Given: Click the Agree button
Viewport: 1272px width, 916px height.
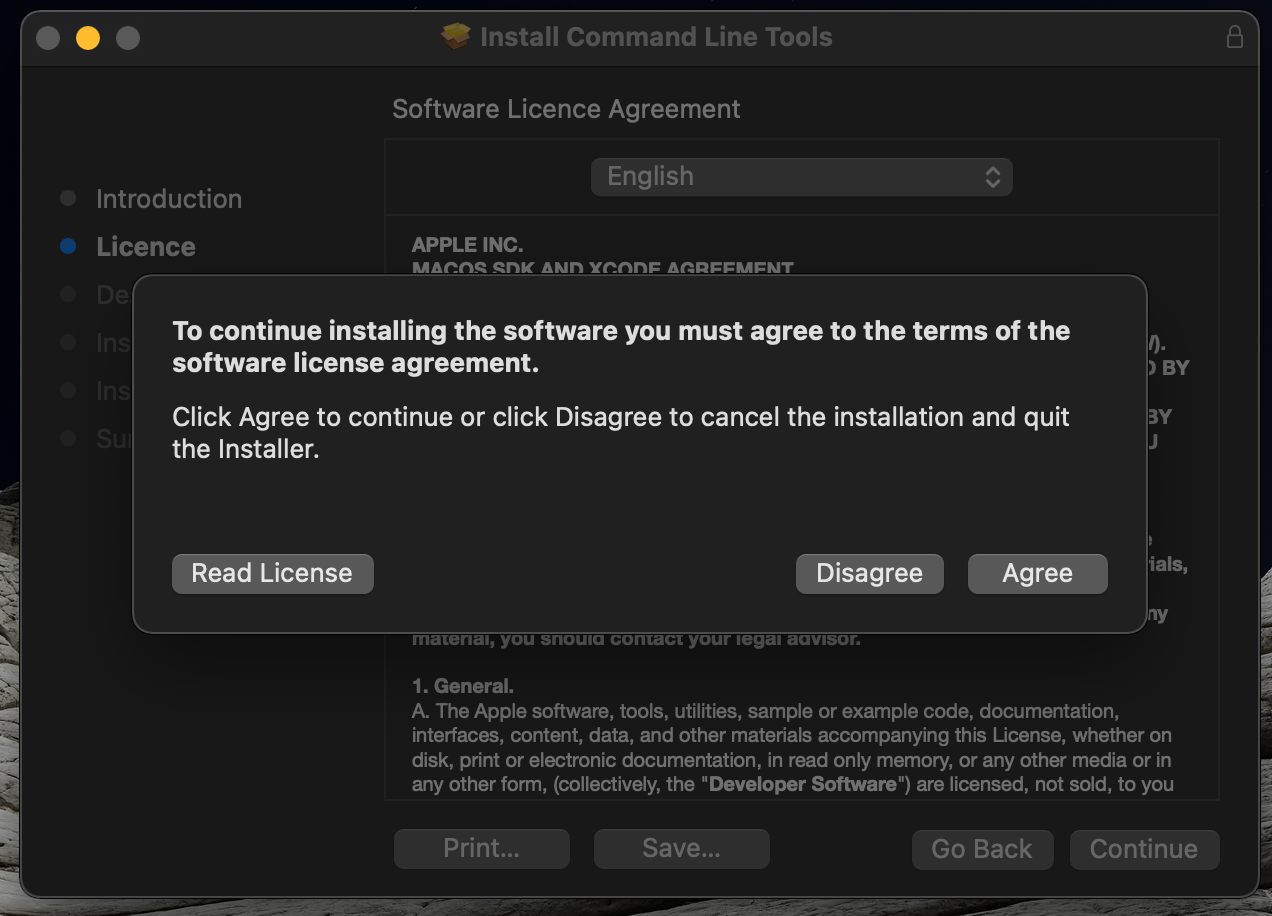Looking at the screenshot, I should click(1037, 574).
